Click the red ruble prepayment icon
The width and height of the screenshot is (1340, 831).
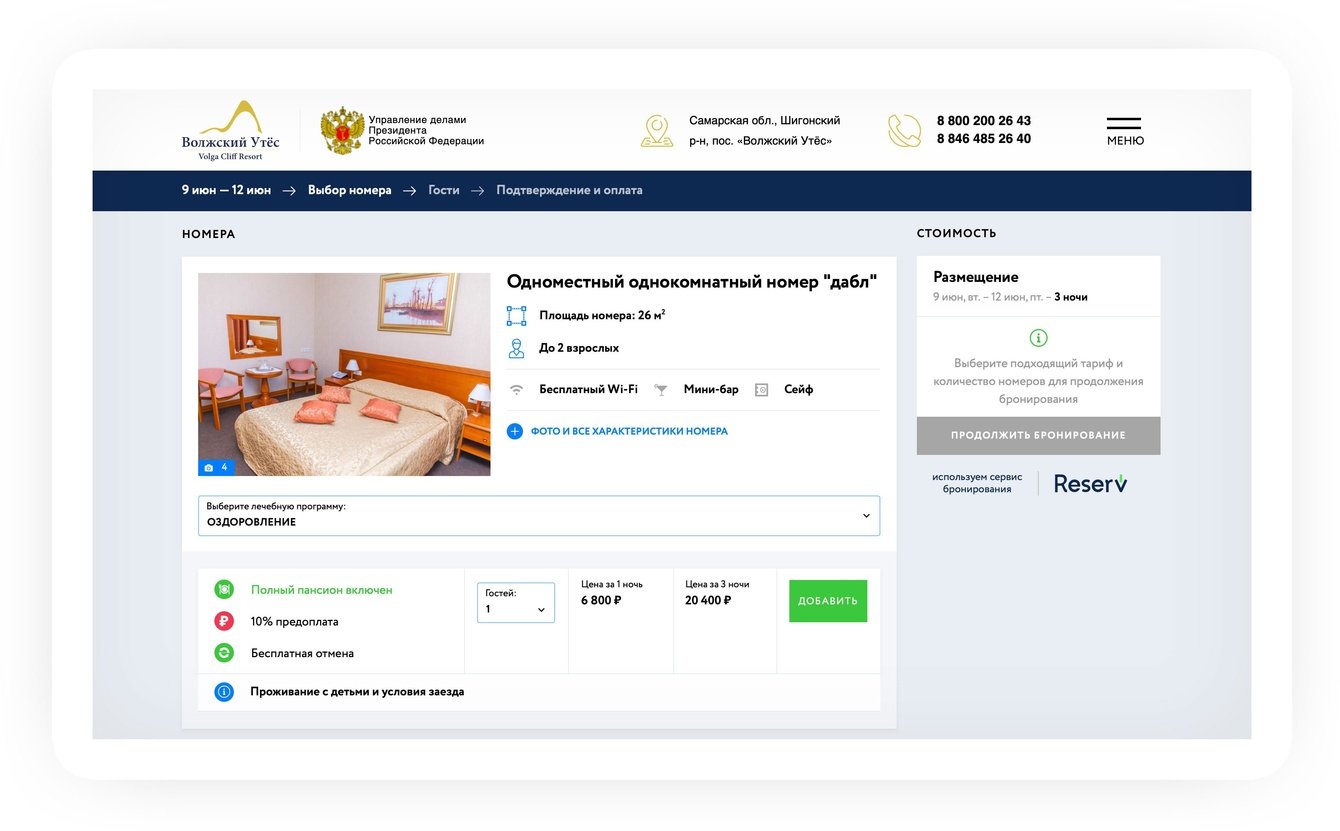click(x=224, y=621)
